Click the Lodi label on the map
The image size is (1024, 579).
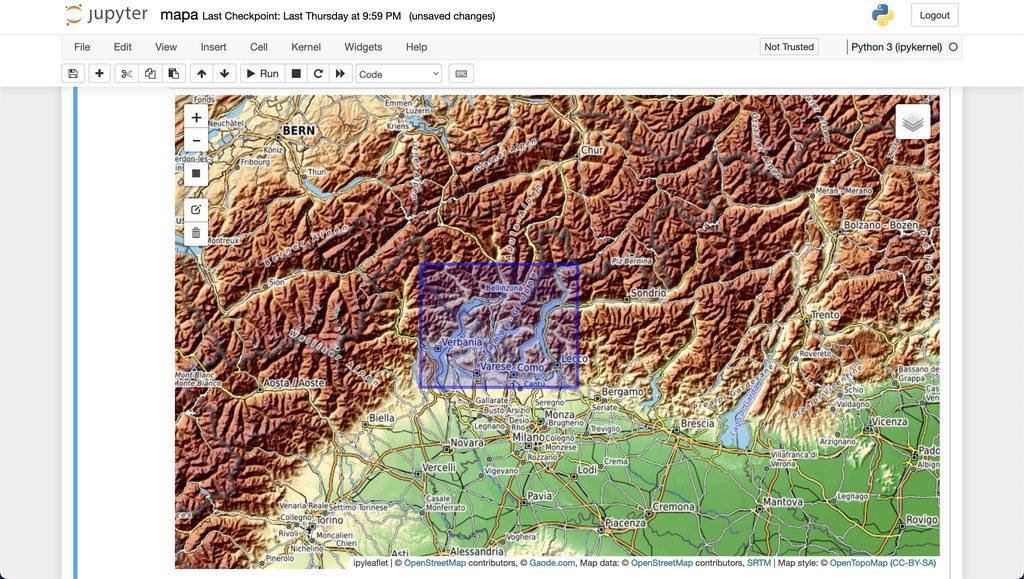[x=587, y=469]
